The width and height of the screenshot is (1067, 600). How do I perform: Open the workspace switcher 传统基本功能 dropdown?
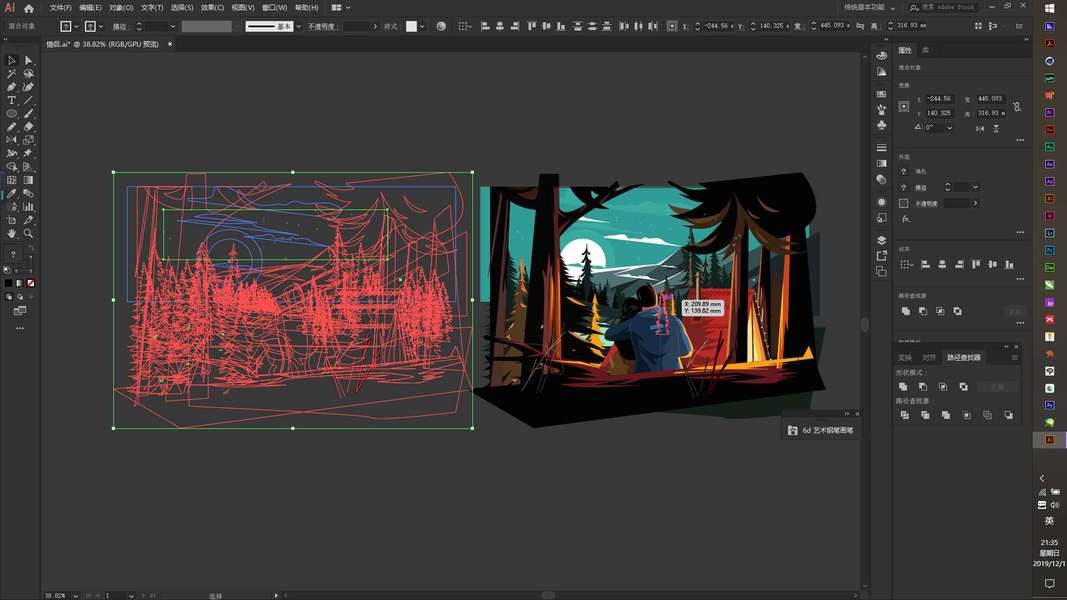pyautogui.click(x=870, y=7)
